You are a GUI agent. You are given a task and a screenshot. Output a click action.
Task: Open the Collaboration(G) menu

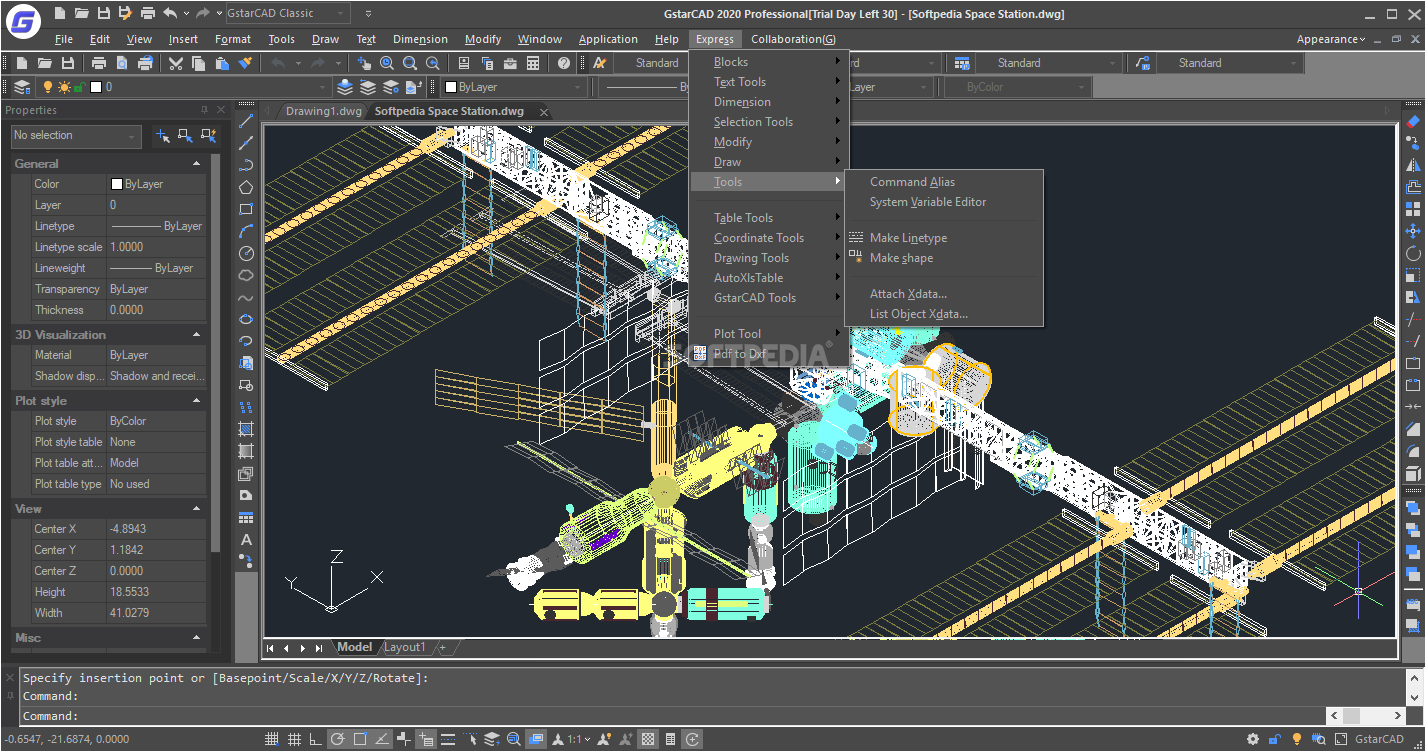tap(793, 39)
